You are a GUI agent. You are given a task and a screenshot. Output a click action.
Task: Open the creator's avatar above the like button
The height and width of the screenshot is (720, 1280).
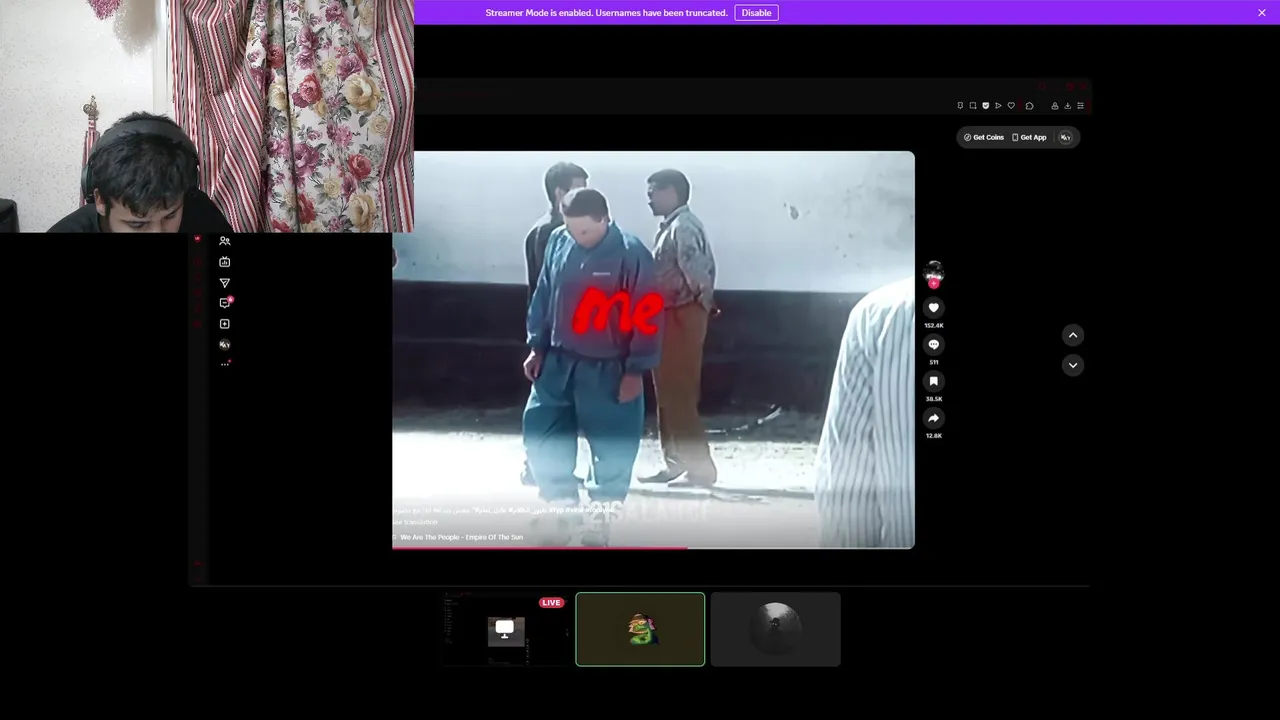pyautogui.click(x=934, y=271)
